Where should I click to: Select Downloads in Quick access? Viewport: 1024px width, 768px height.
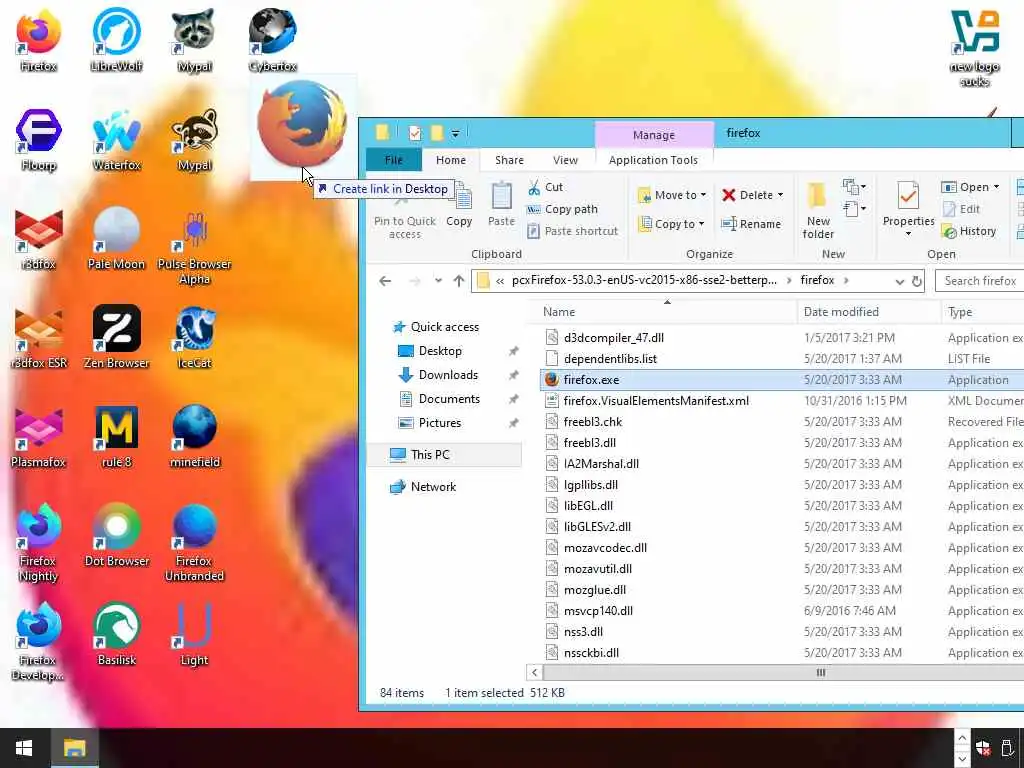click(448, 375)
